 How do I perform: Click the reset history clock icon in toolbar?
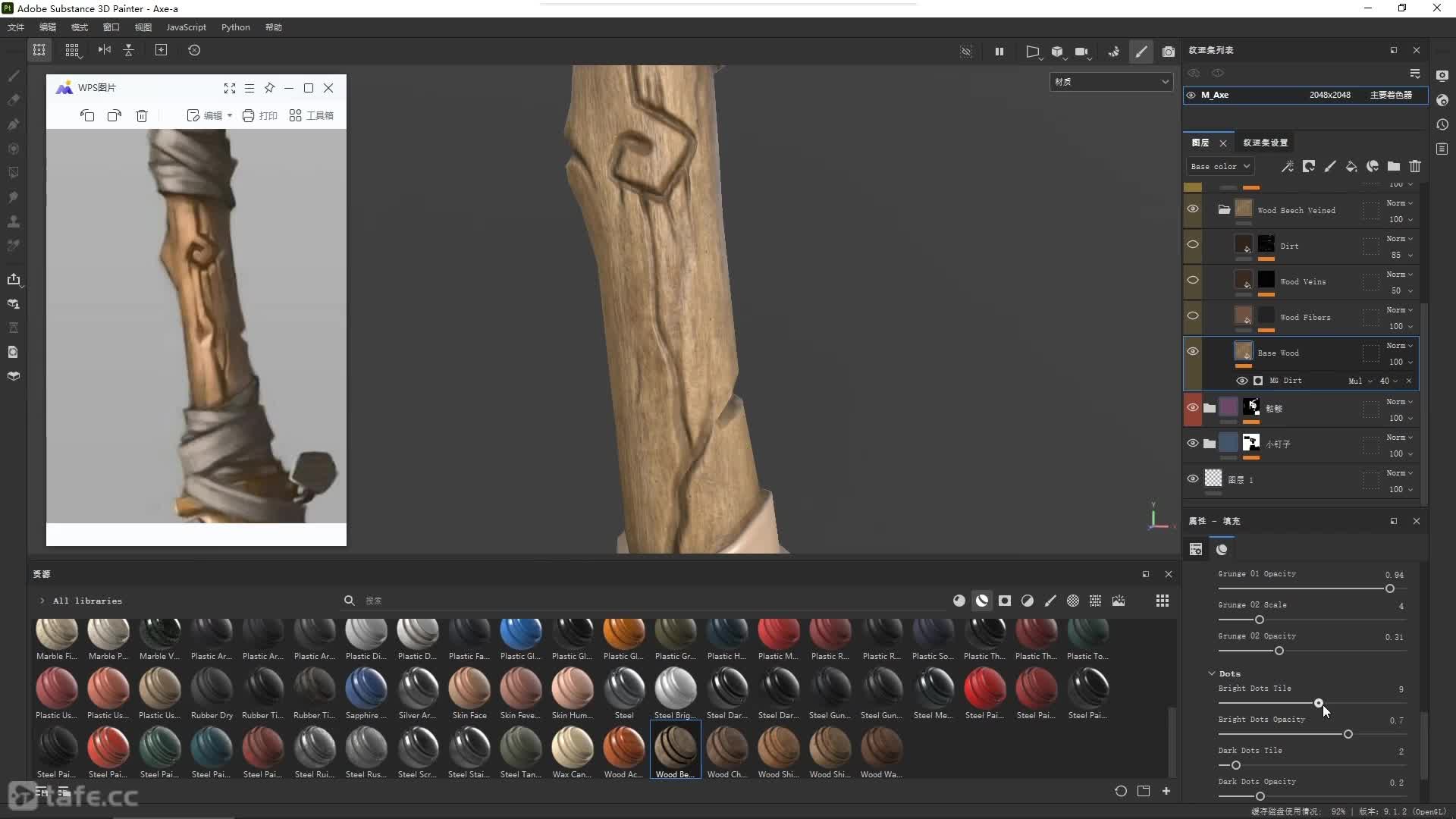(x=194, y=50)
